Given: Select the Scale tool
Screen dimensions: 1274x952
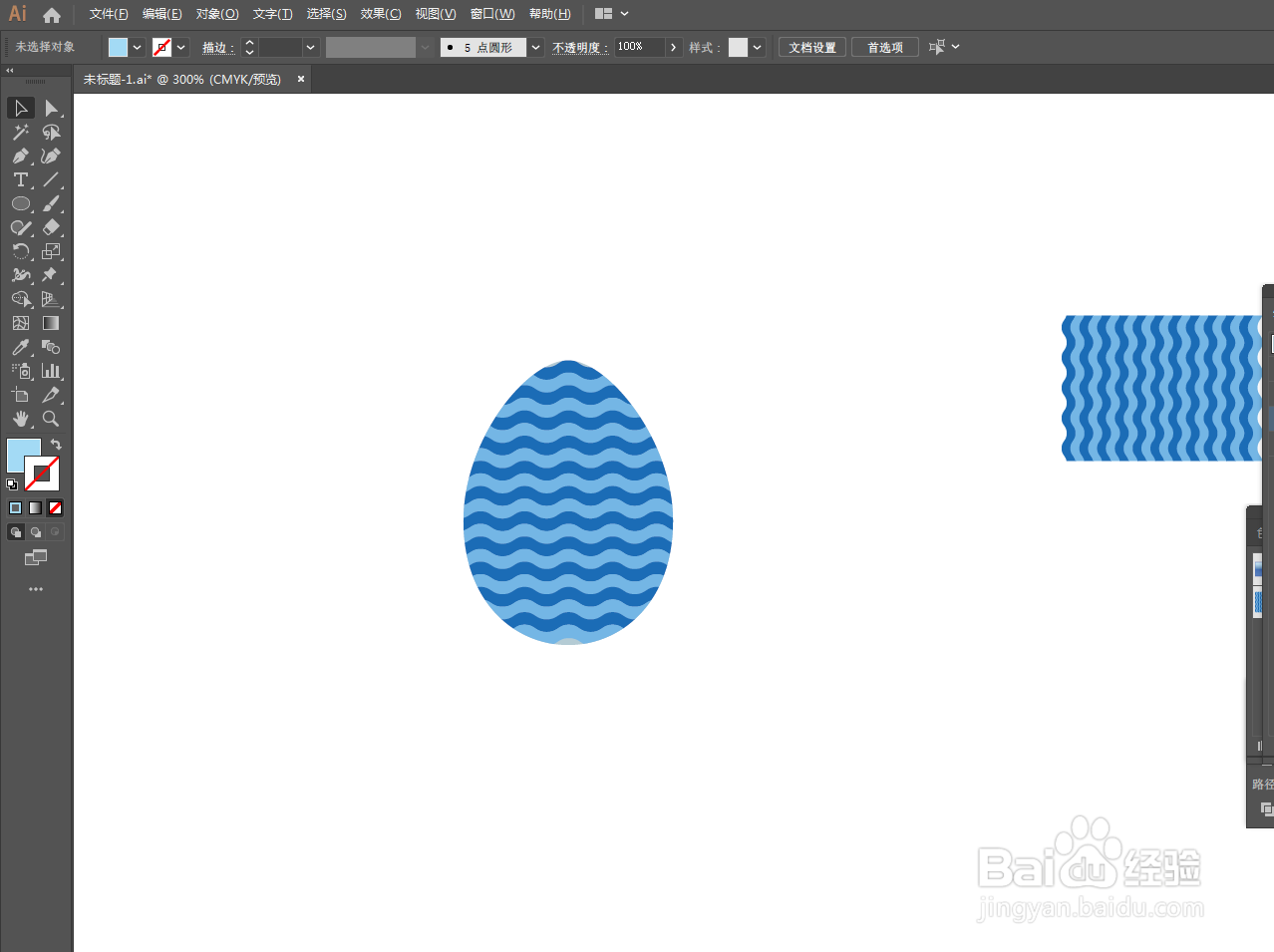Looking at the screenshot, I should pos(51,251).
